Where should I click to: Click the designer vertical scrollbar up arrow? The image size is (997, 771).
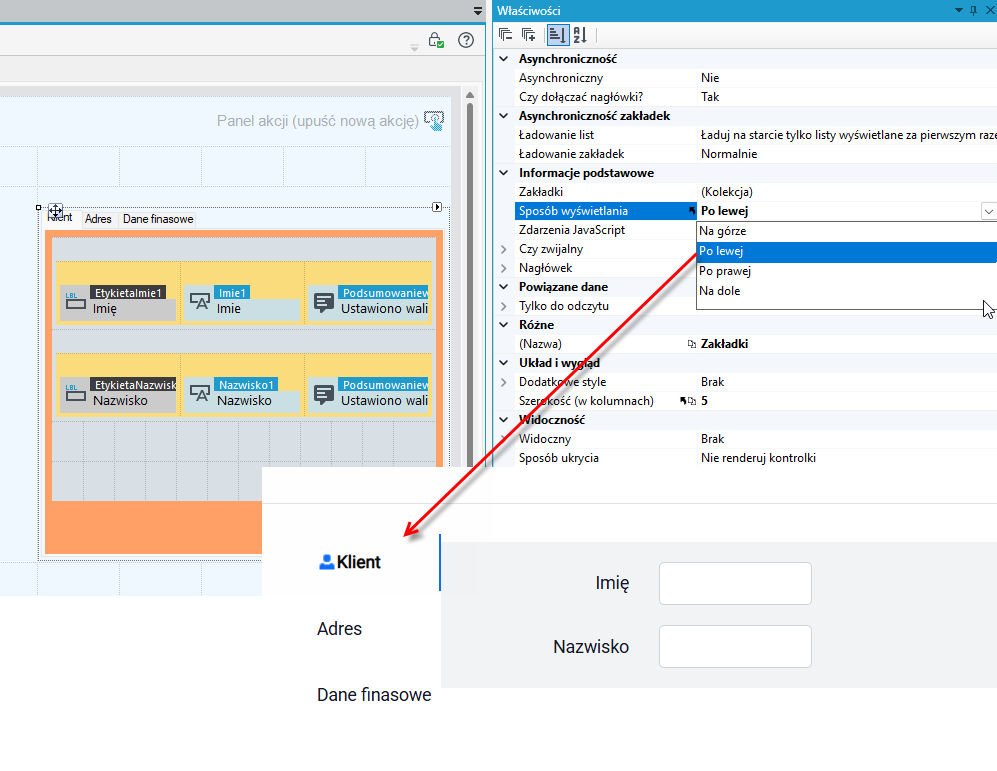tap(470, 95)
